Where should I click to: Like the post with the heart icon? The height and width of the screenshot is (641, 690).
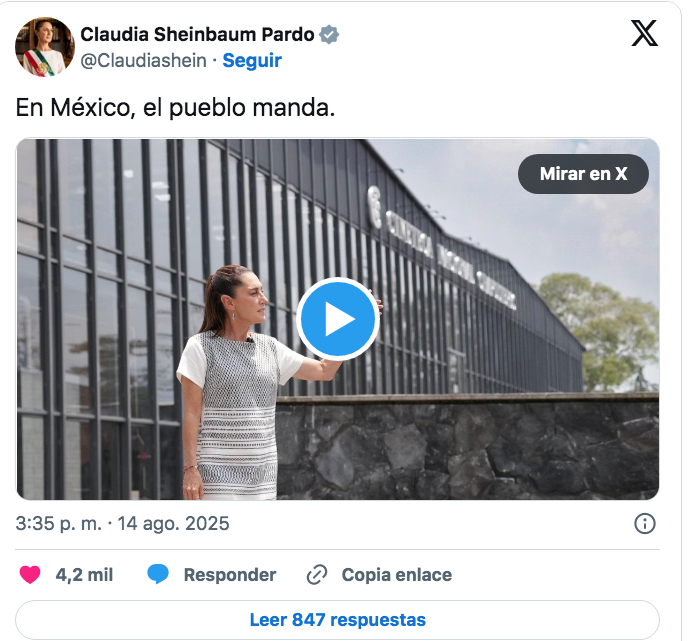click(30, 575)
